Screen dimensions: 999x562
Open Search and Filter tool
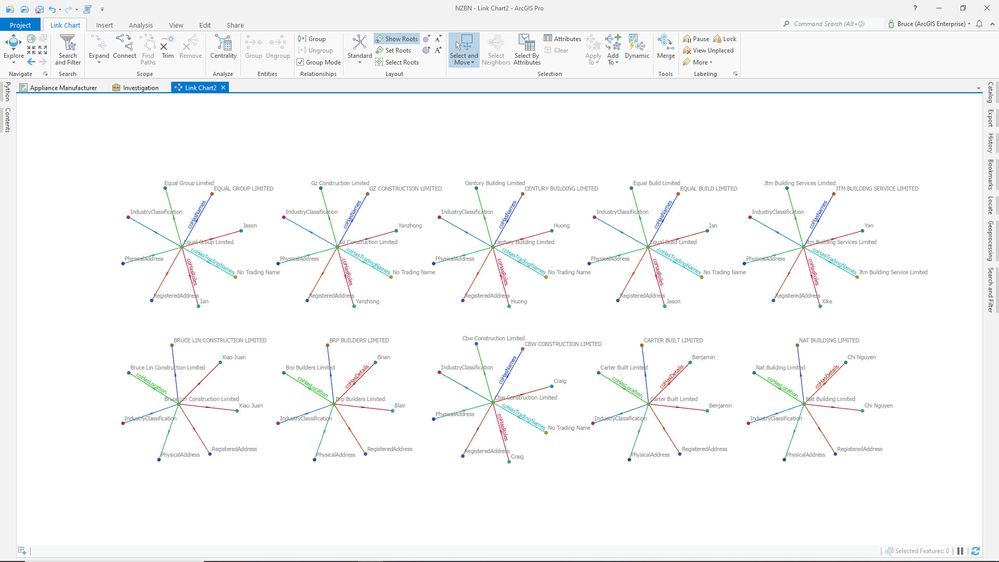click(68, 50)
